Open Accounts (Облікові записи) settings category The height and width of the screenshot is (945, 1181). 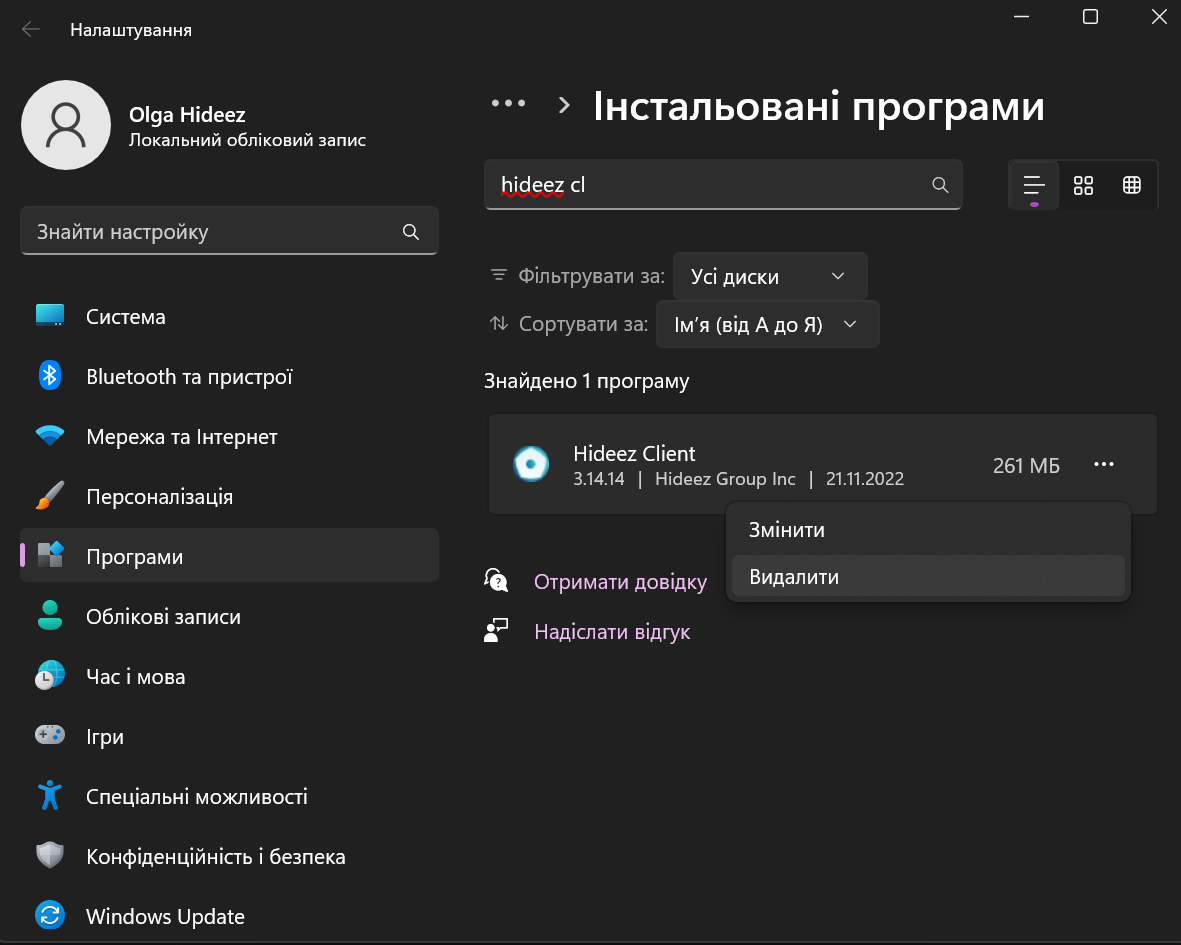tap(229, 616)
